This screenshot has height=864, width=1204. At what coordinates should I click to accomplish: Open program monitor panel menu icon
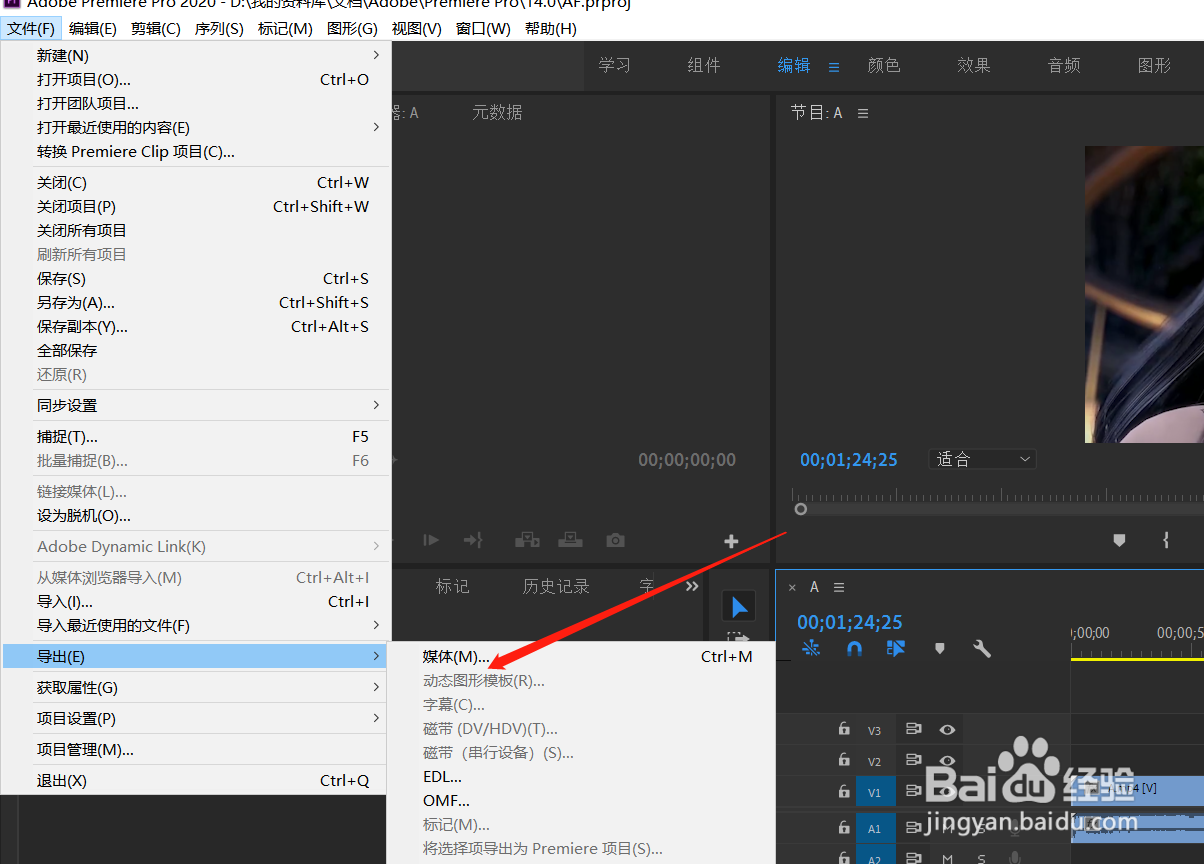point(863,113)
